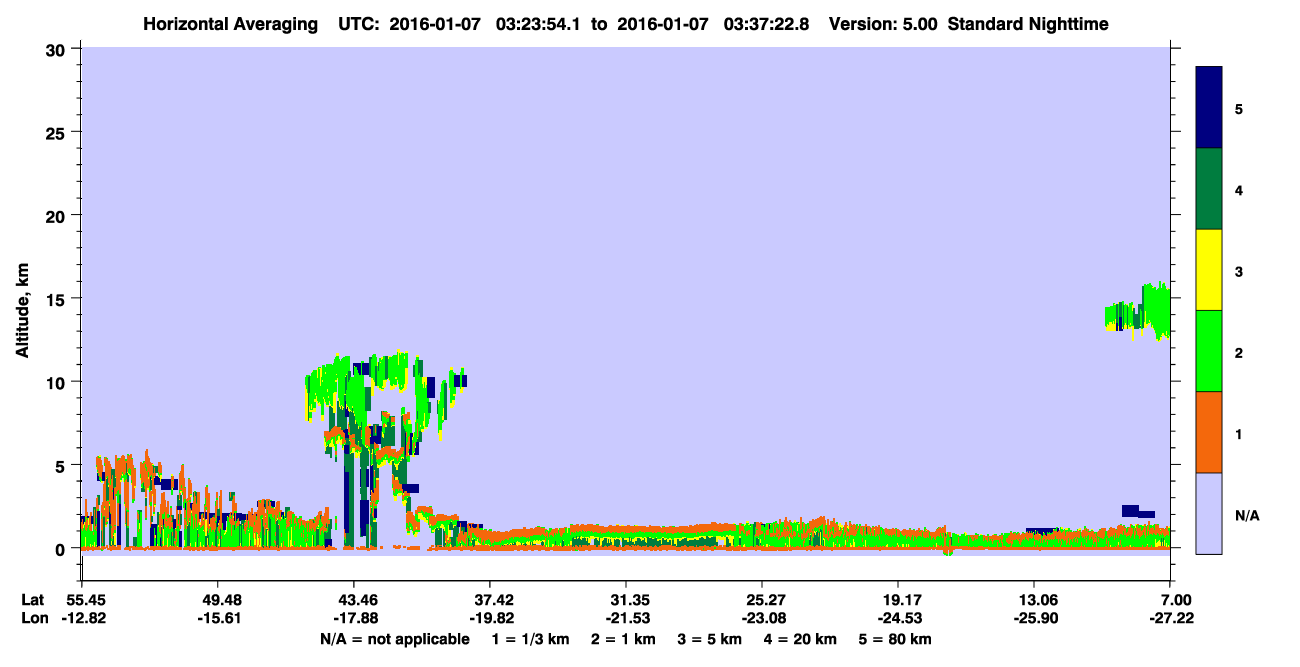Click latitude value 13.06
This screenshot has height=667, width=1300.
coord(1034,600)
